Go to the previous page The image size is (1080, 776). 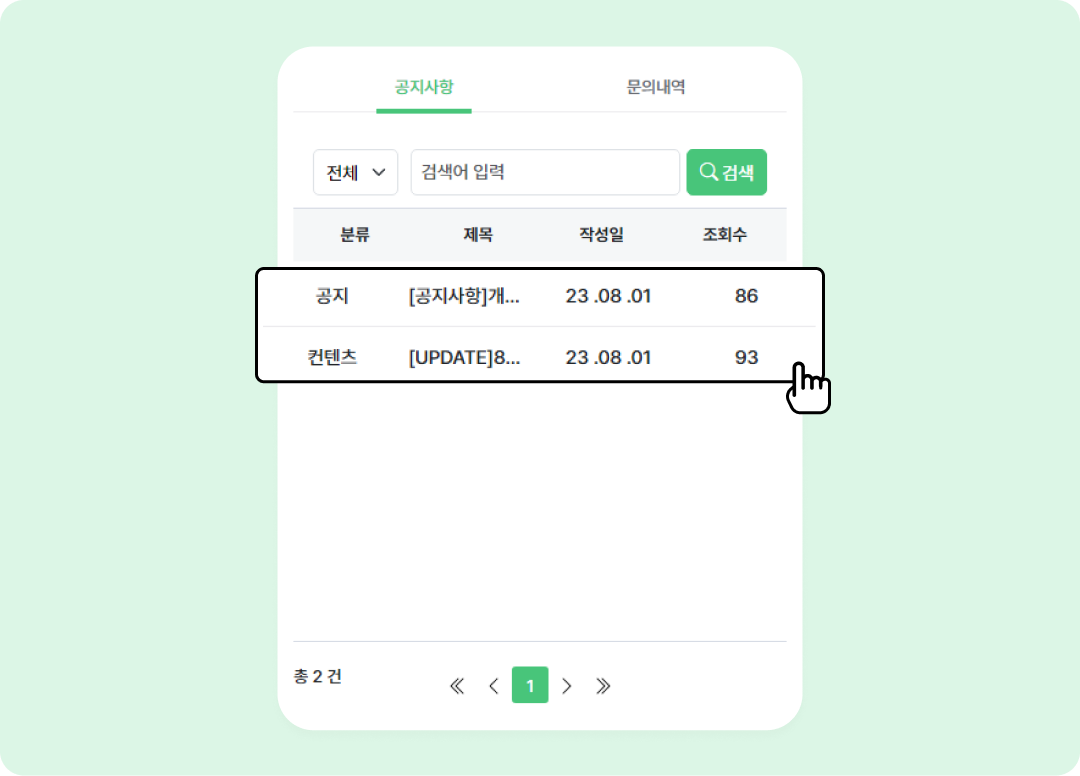493,686
